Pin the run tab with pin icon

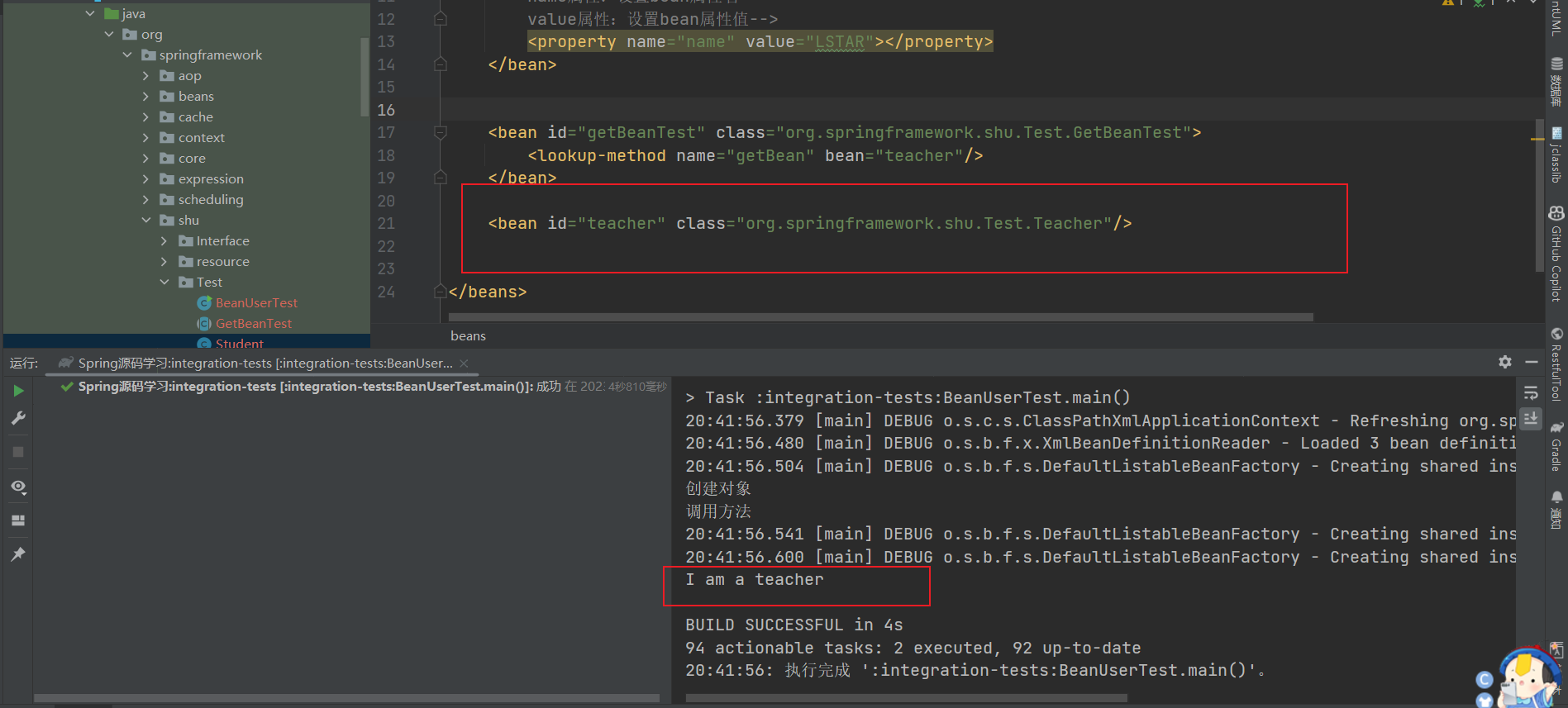pyautogui.click(x=18, y=554)
